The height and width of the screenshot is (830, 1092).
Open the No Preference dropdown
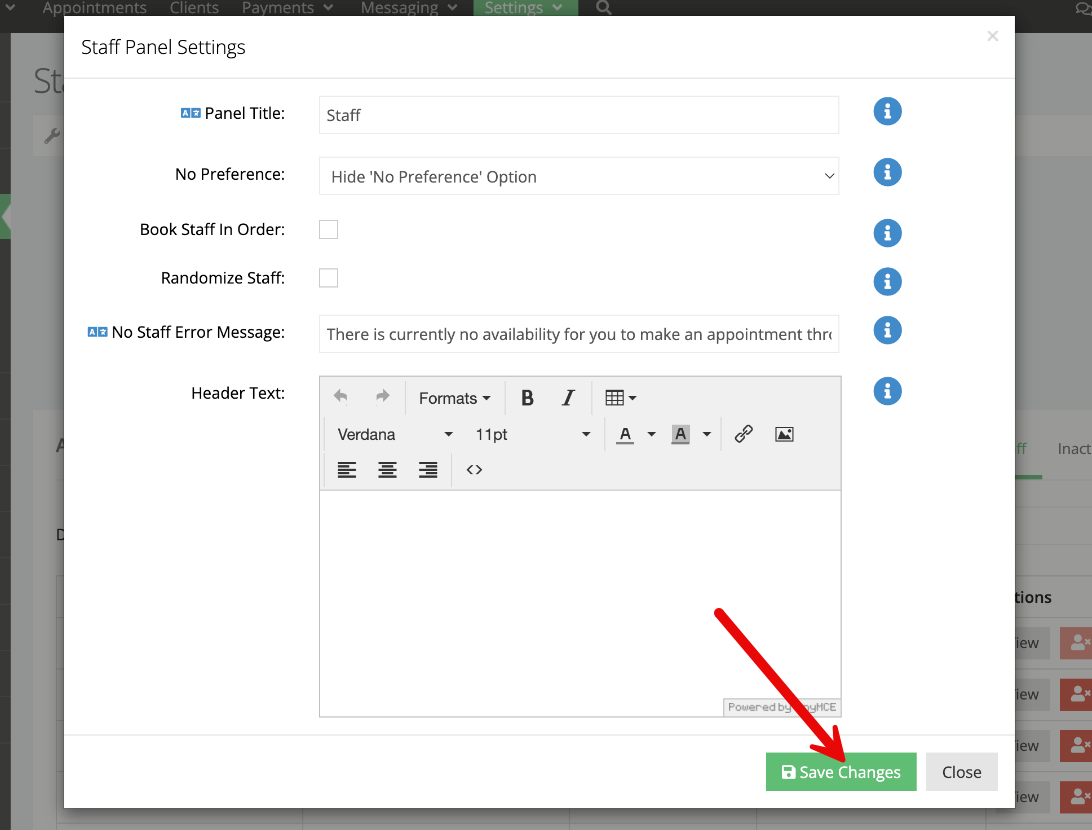click(x=579, y=176)
